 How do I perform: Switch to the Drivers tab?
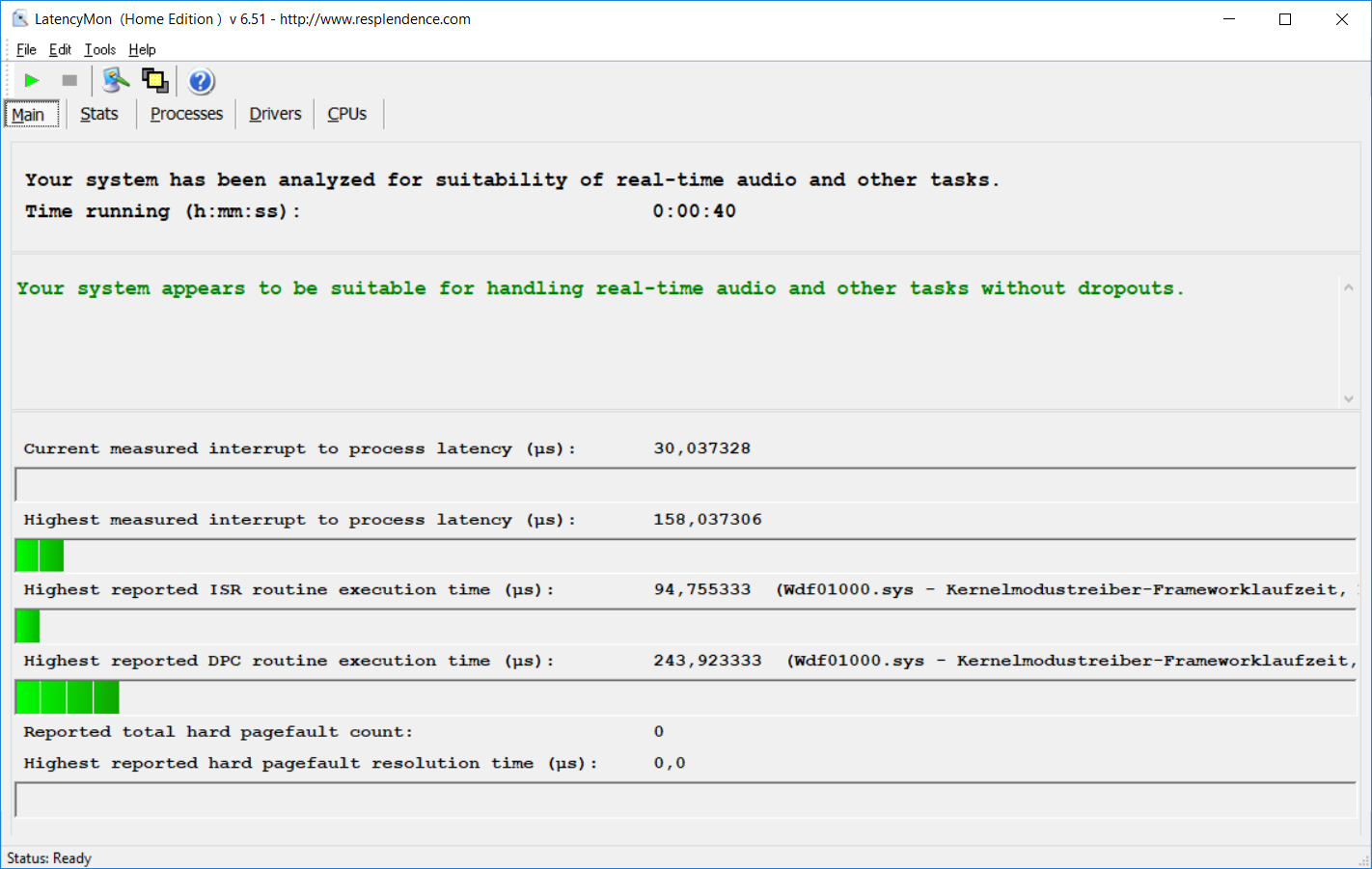click(275, 114)
